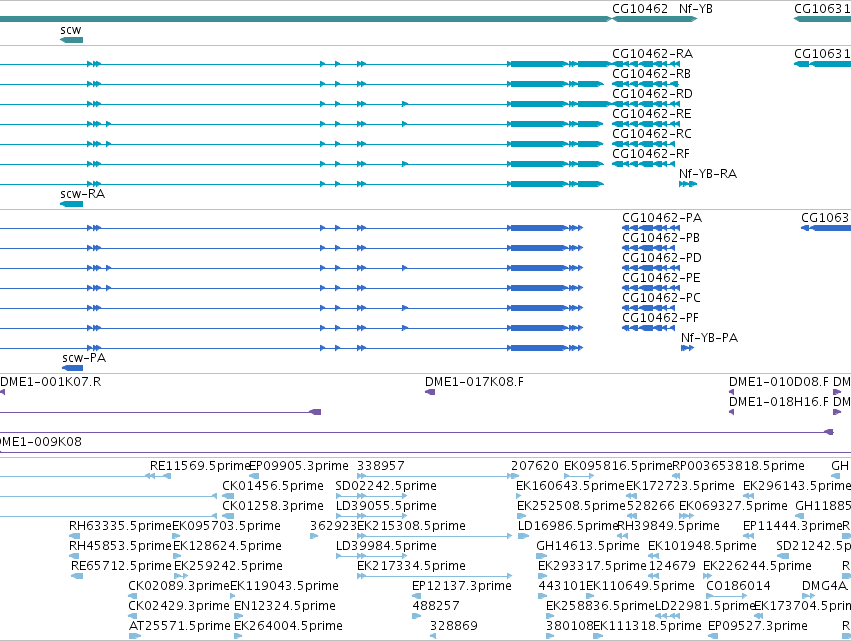851x641 pixels.
Task: Click the Nf-YB-PA protein label
Action: click(x=709, y=338)
